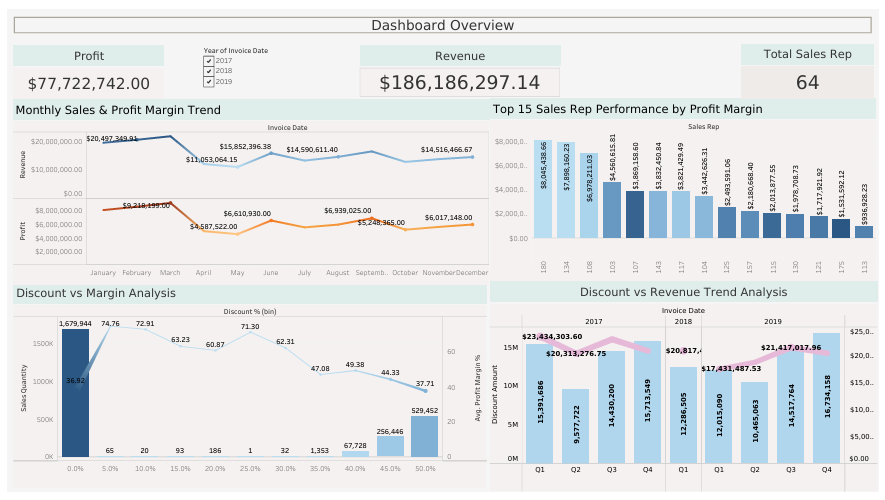Select the bar for sales rep 157
This screenshot has height=500, width=885.
[x=750, y=225]
